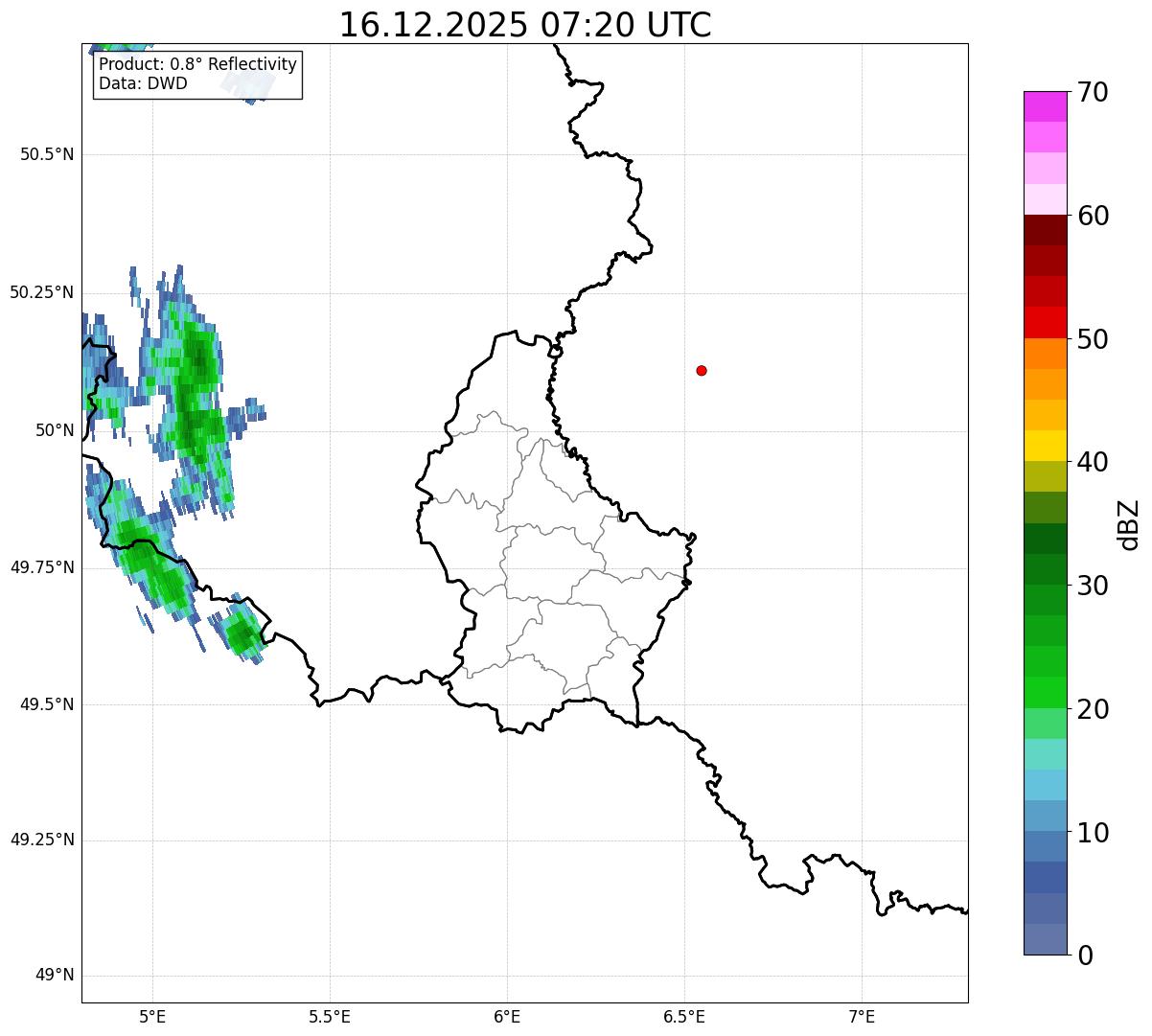1152x1036 pixels.
Task: Click the 50.25°N latitude label
Action: (x=42, y=292)
